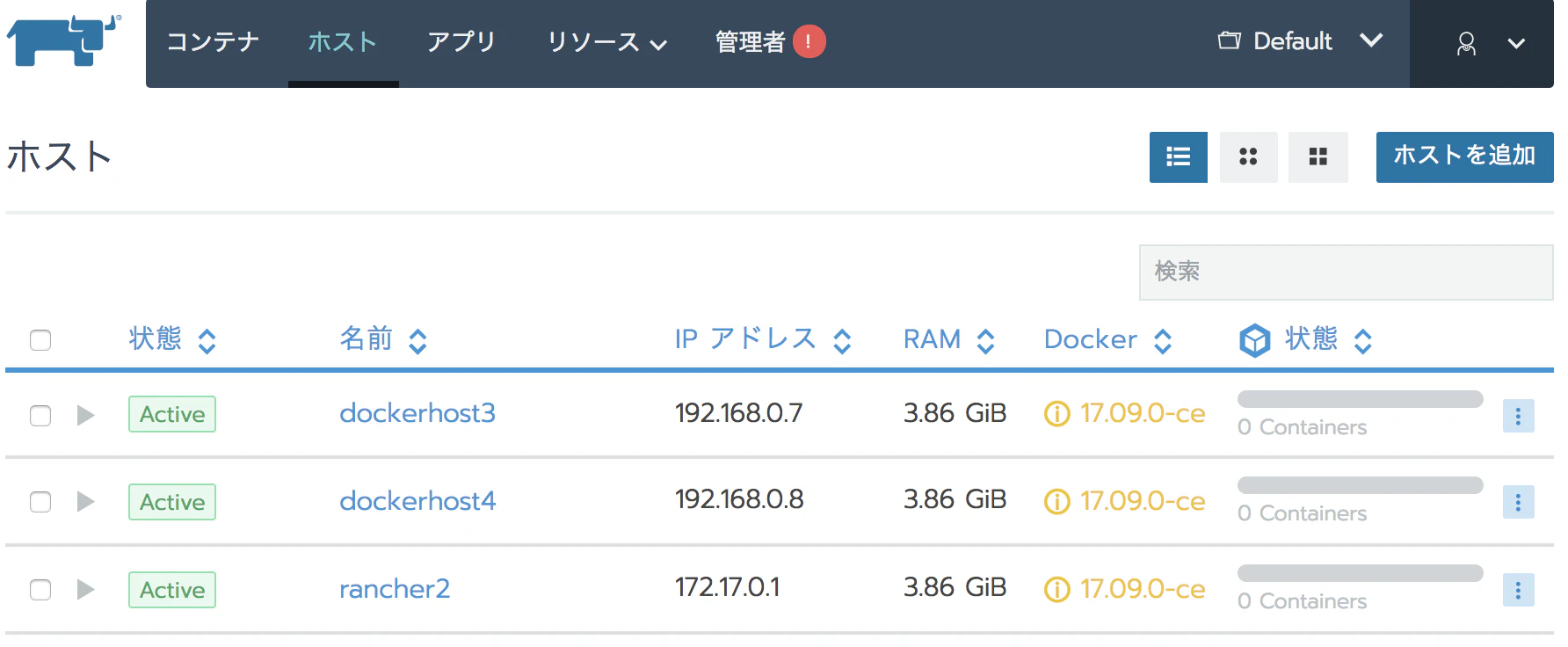Open the Default environment dropdown
The height and width of the screenshot is (647, 1568).
point(1300,41)
